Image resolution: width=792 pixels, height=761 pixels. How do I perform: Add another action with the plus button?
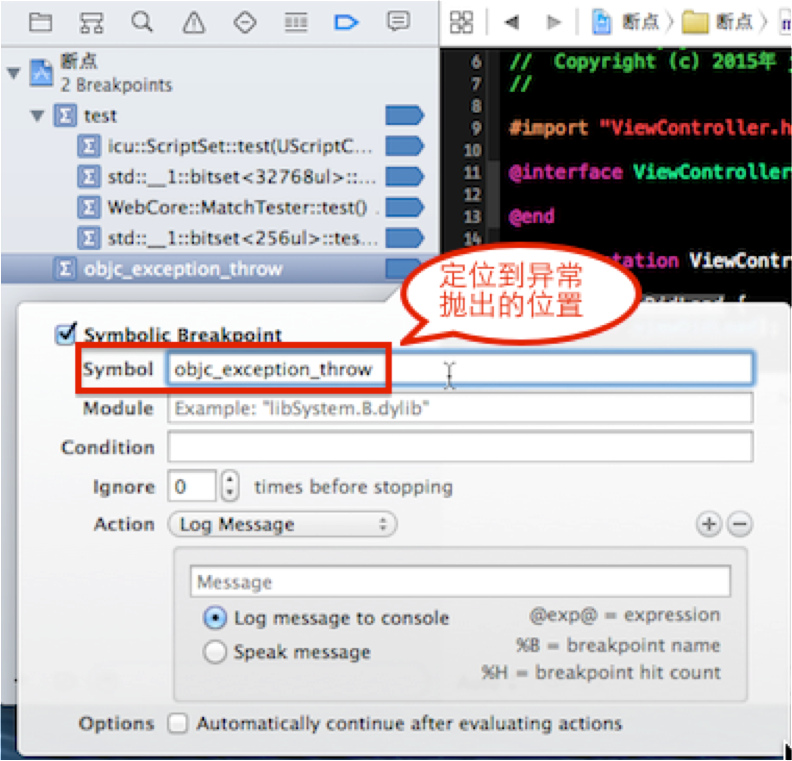(709, 524)
